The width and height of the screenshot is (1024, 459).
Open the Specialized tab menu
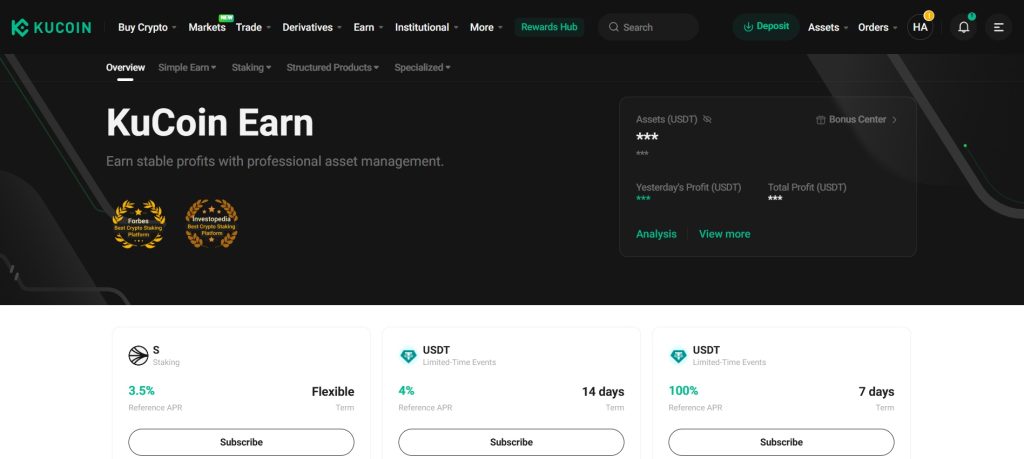(422, 67)
